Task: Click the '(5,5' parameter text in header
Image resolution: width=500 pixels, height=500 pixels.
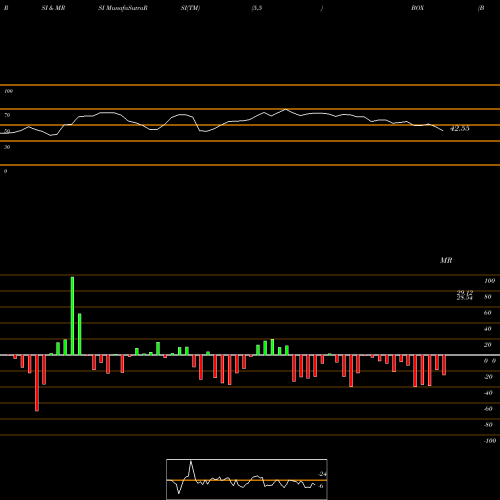Action: (x=257, y=8)
